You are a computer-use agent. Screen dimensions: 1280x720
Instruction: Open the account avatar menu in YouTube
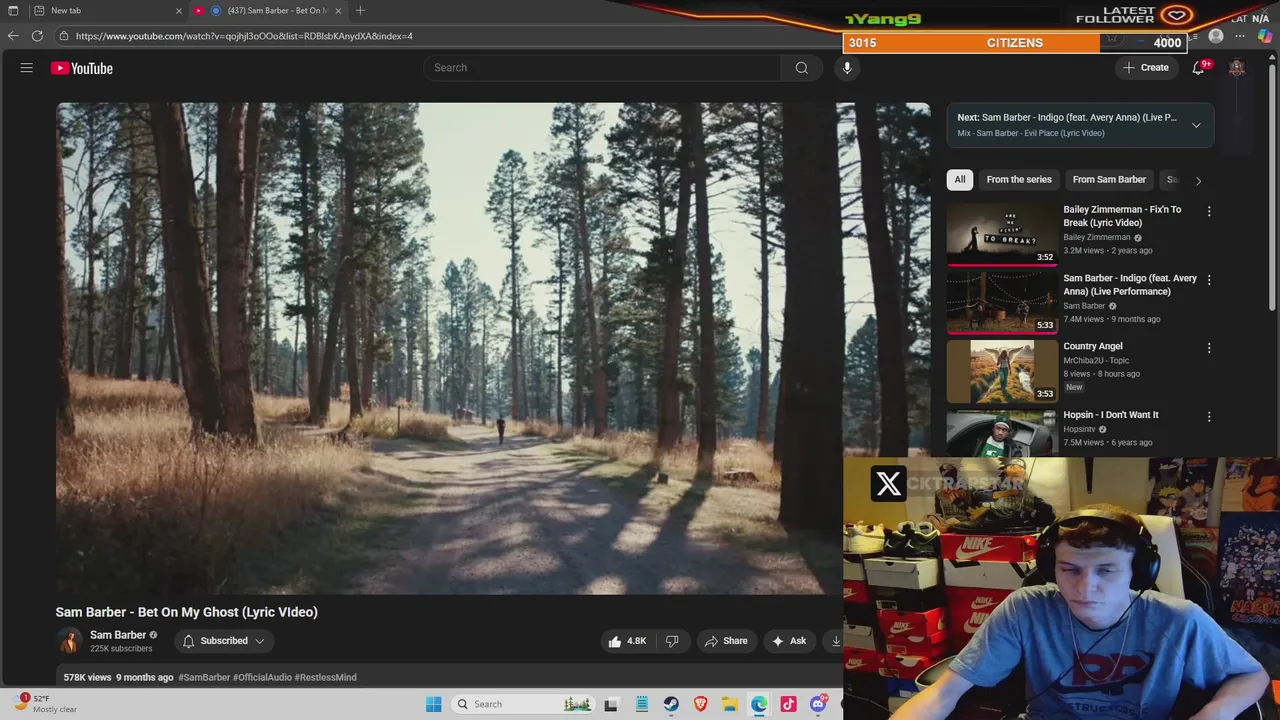pyautogui.click(x=1237, y=68)
